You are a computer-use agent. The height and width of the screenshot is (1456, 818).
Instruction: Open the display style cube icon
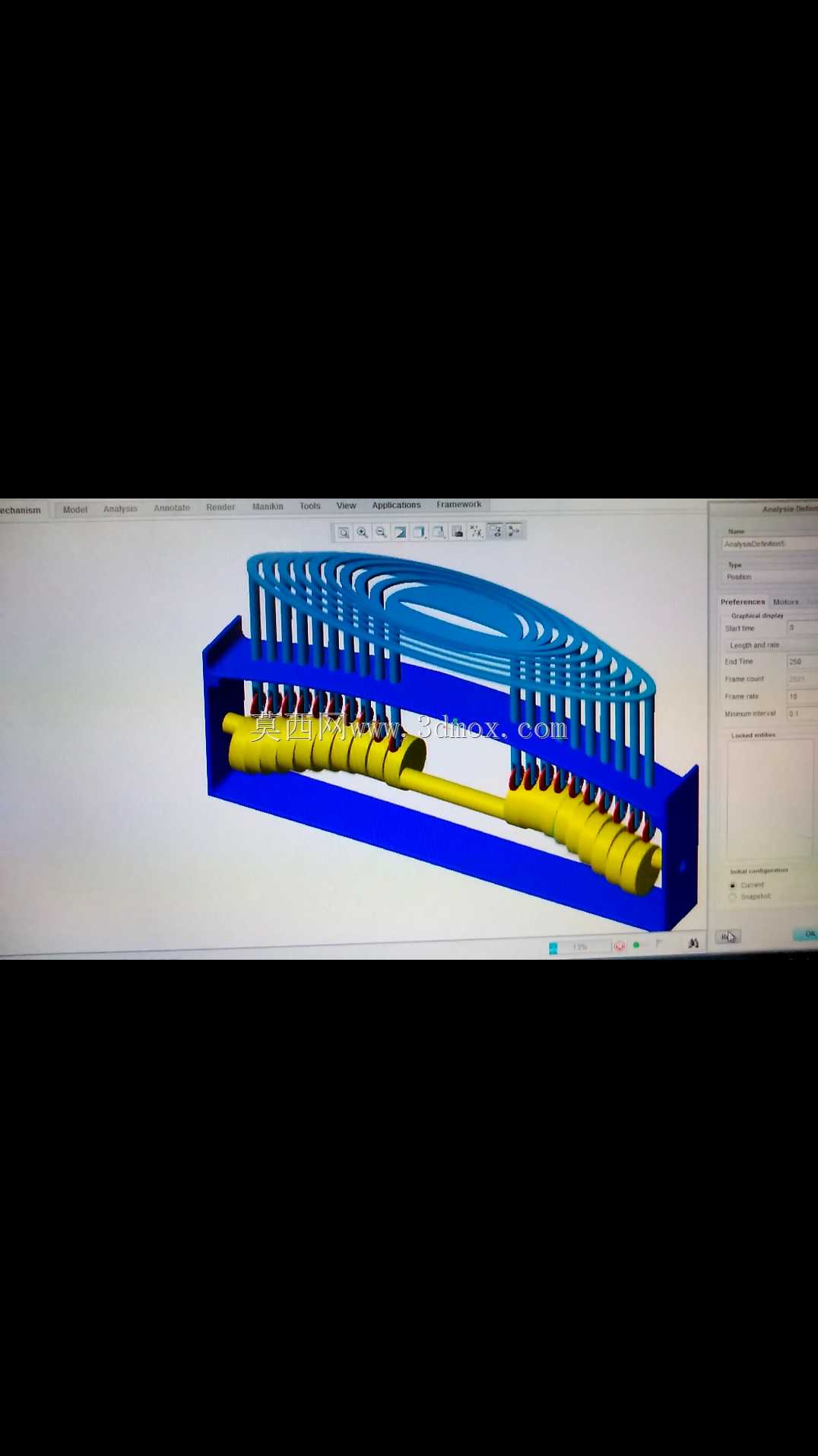point(420,532)
